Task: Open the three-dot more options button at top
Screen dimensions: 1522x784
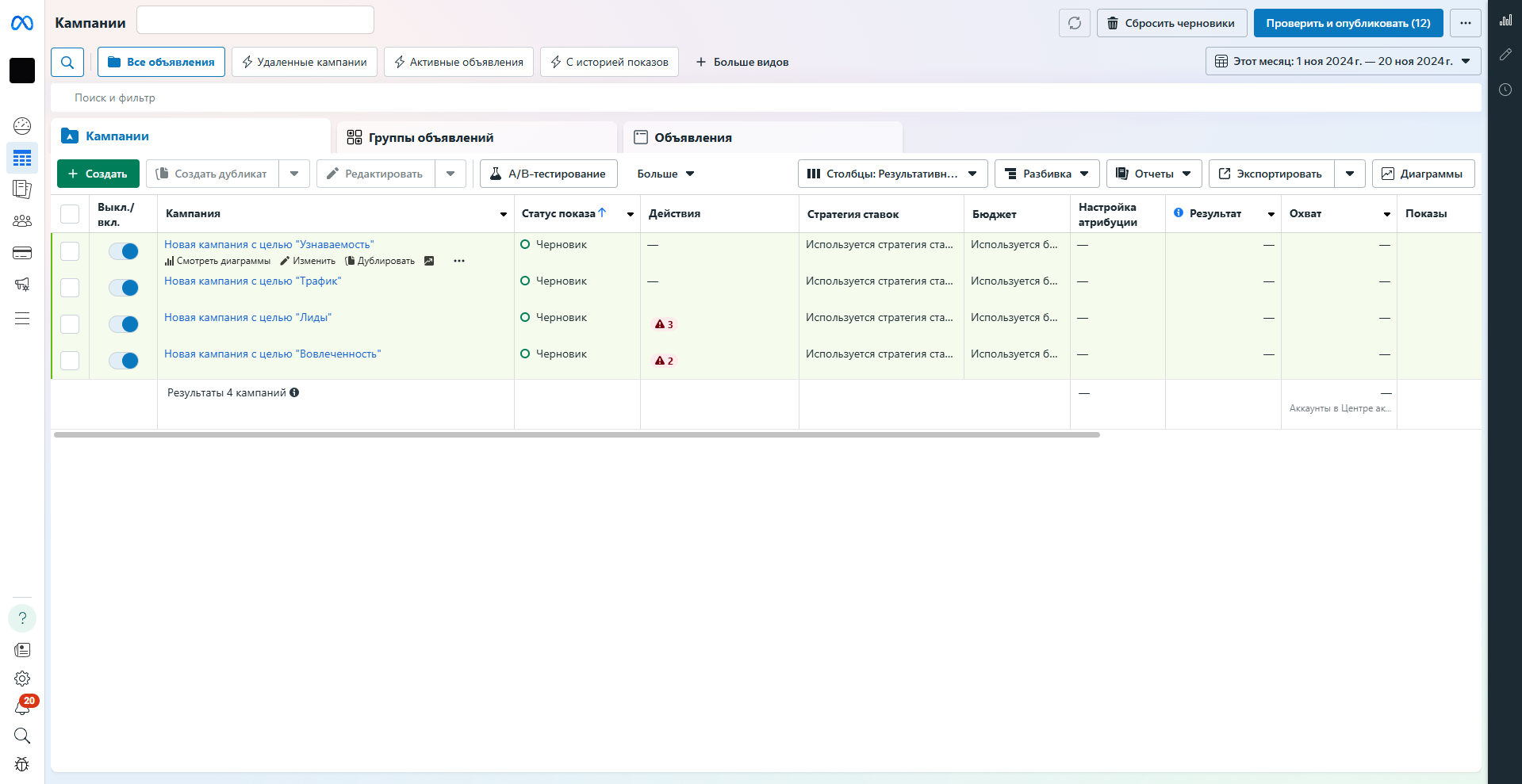Action: pos(1466,23)
